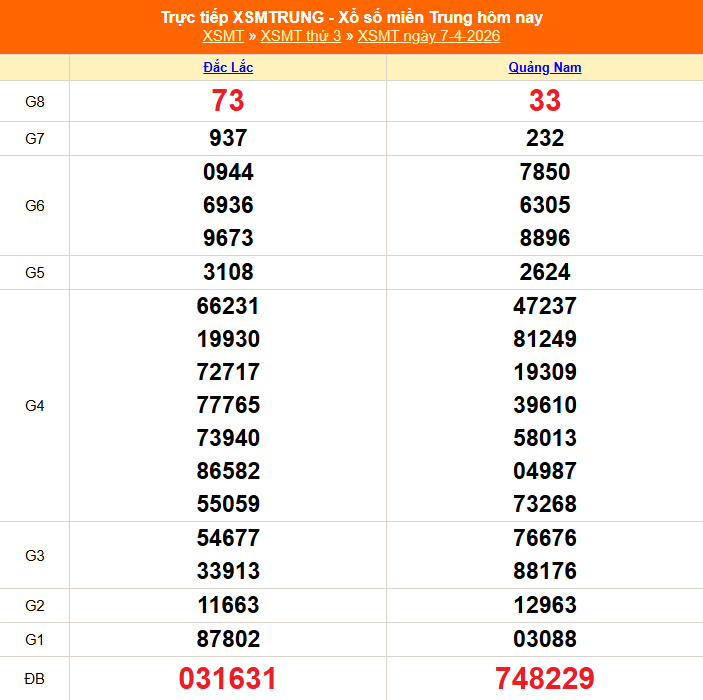Select special prize number 031631
Screen dimensions: 703x700
[x=228, y=678]
